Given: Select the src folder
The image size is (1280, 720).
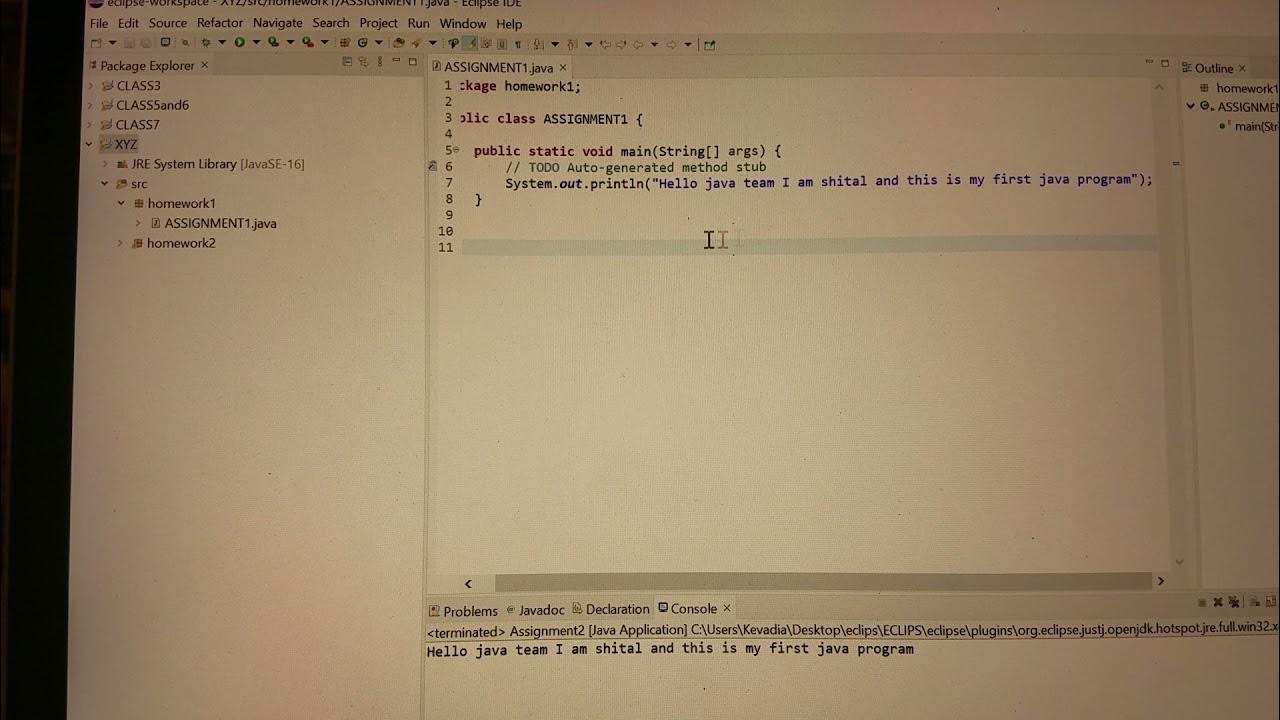Looking at the screenshot, I should pyautogui.click(x=131, y=184).
